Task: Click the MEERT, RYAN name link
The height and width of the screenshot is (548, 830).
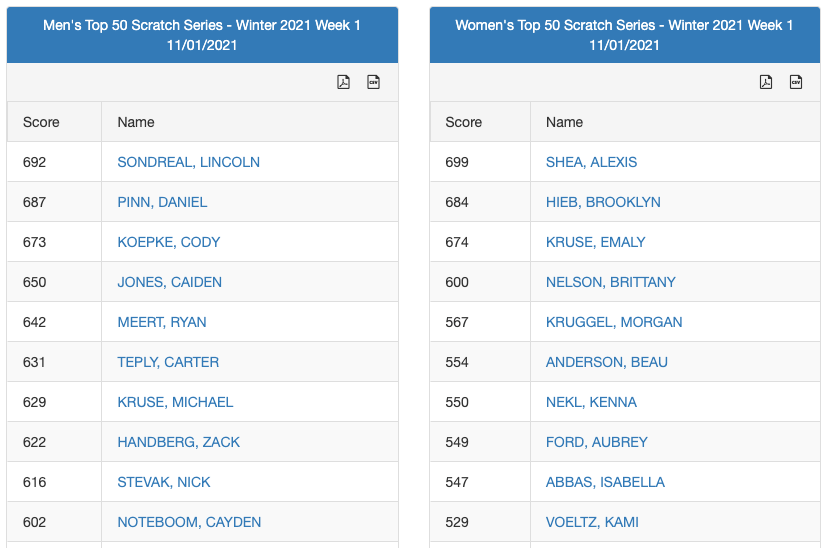Action: (x=162, y=322)
